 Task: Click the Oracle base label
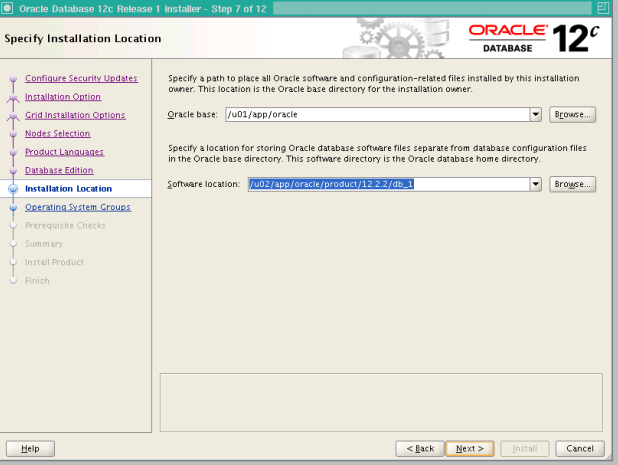click(x=192, y=114)
